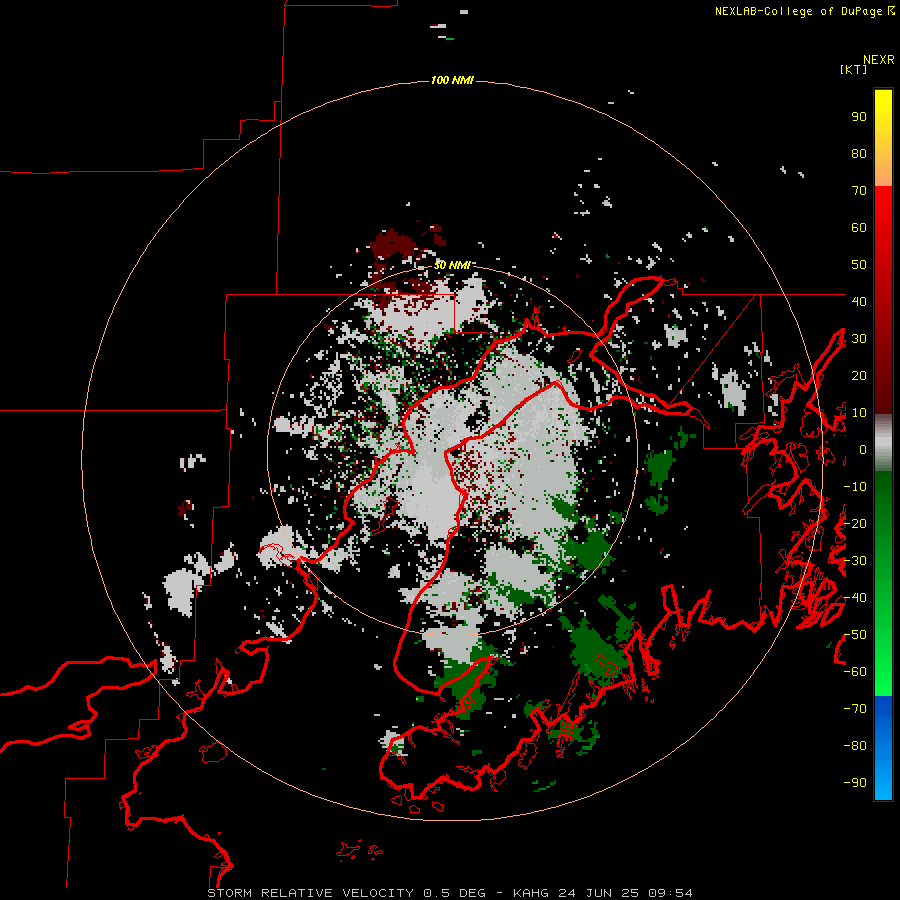Click the 09:54 timestamp in caption

(x=670, y=893)
